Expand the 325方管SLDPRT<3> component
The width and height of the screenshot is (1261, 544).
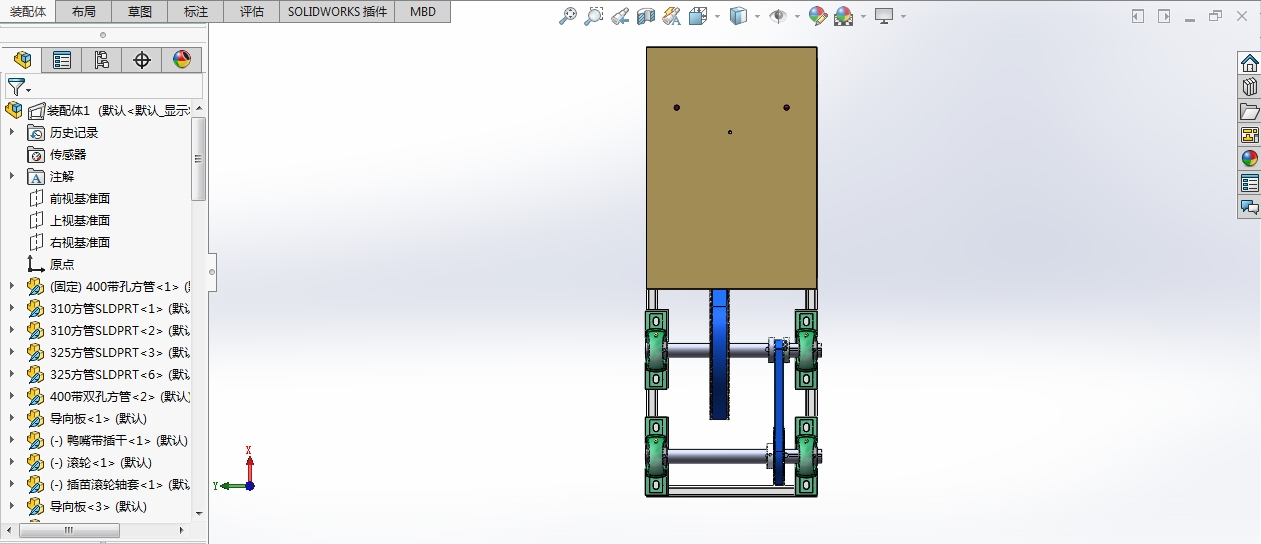tap(12, 352)
